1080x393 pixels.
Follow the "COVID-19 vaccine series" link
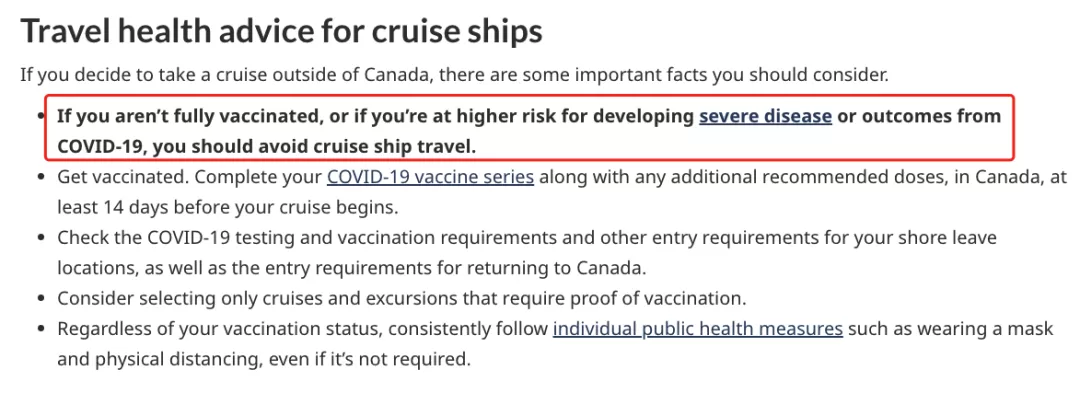point(430,178)
